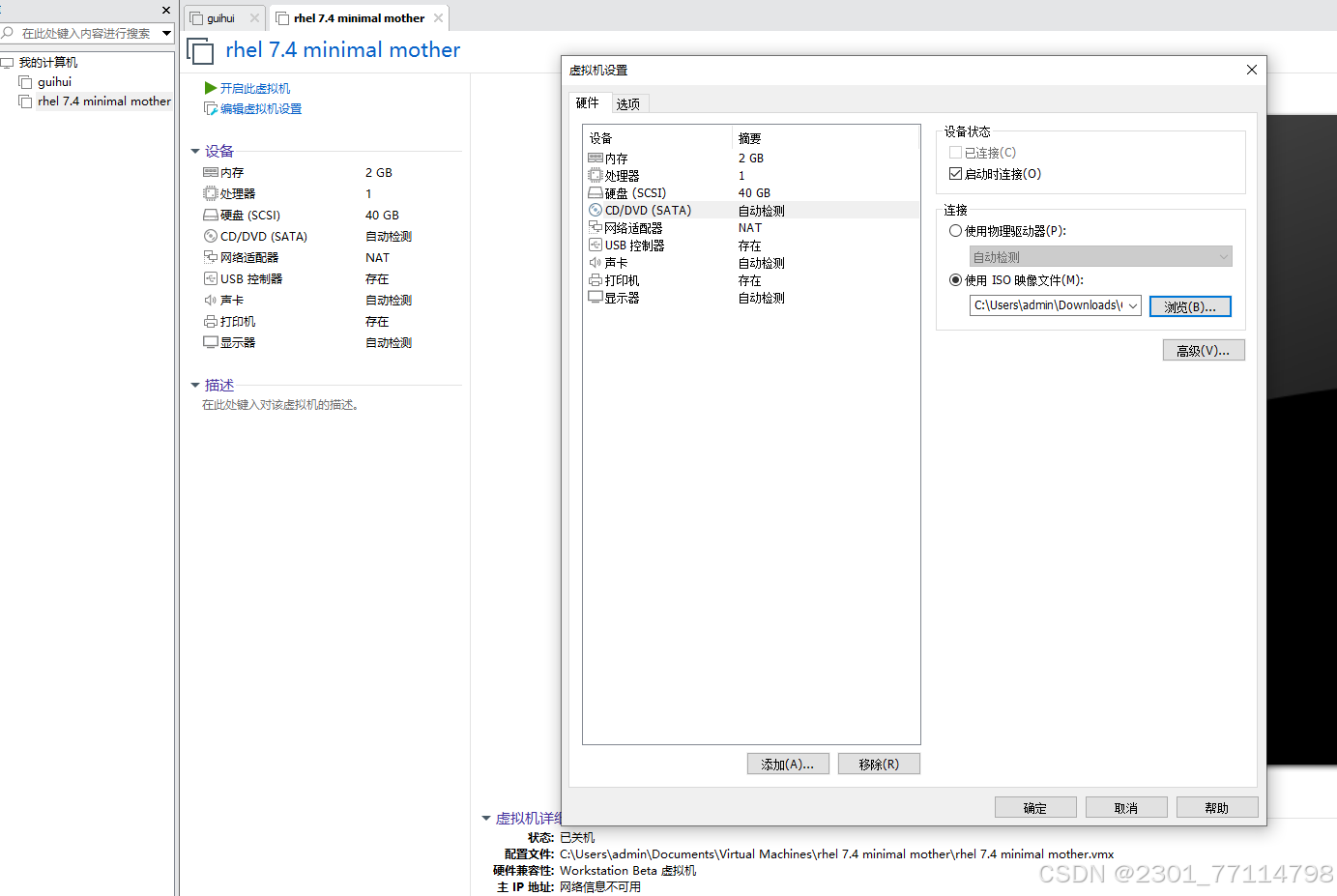1337x896 pixels.
Task: Click the 40 GB summary value in dialog
Action: [x=754, y=193]
